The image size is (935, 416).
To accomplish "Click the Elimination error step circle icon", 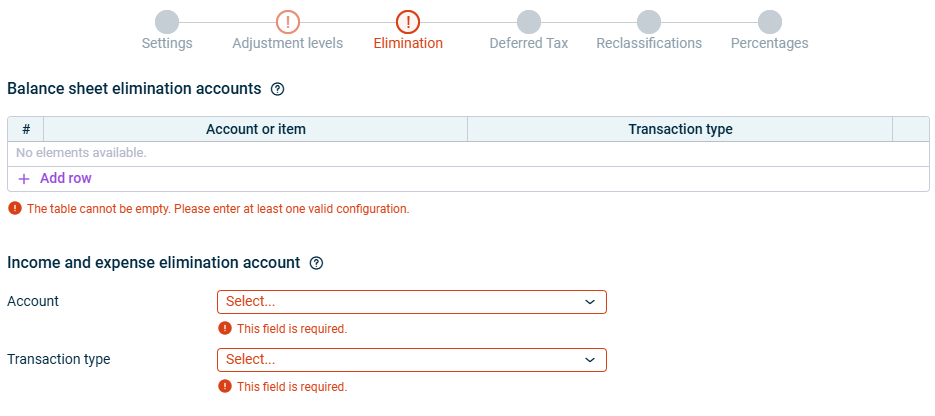I will click(x=408, y=21).
